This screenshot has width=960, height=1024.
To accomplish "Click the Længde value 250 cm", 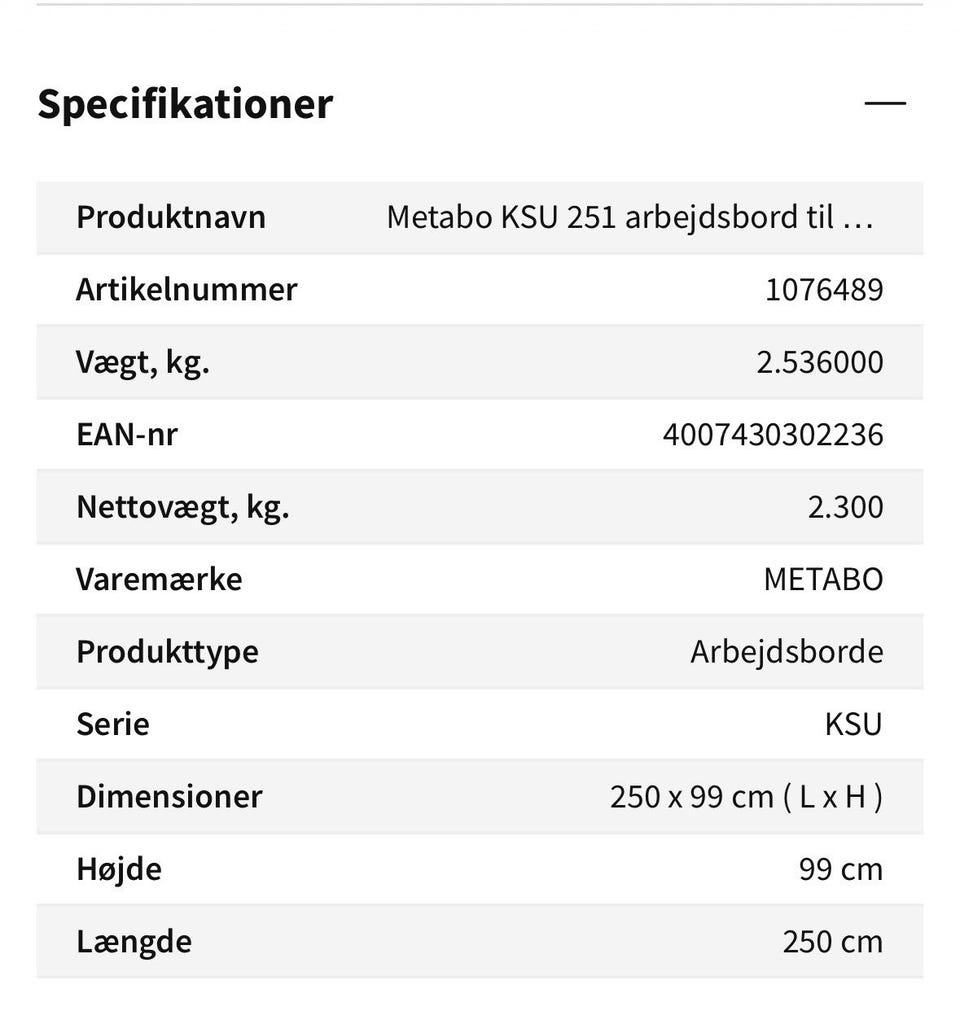I will pyautogui.click(x=833, y=942).
